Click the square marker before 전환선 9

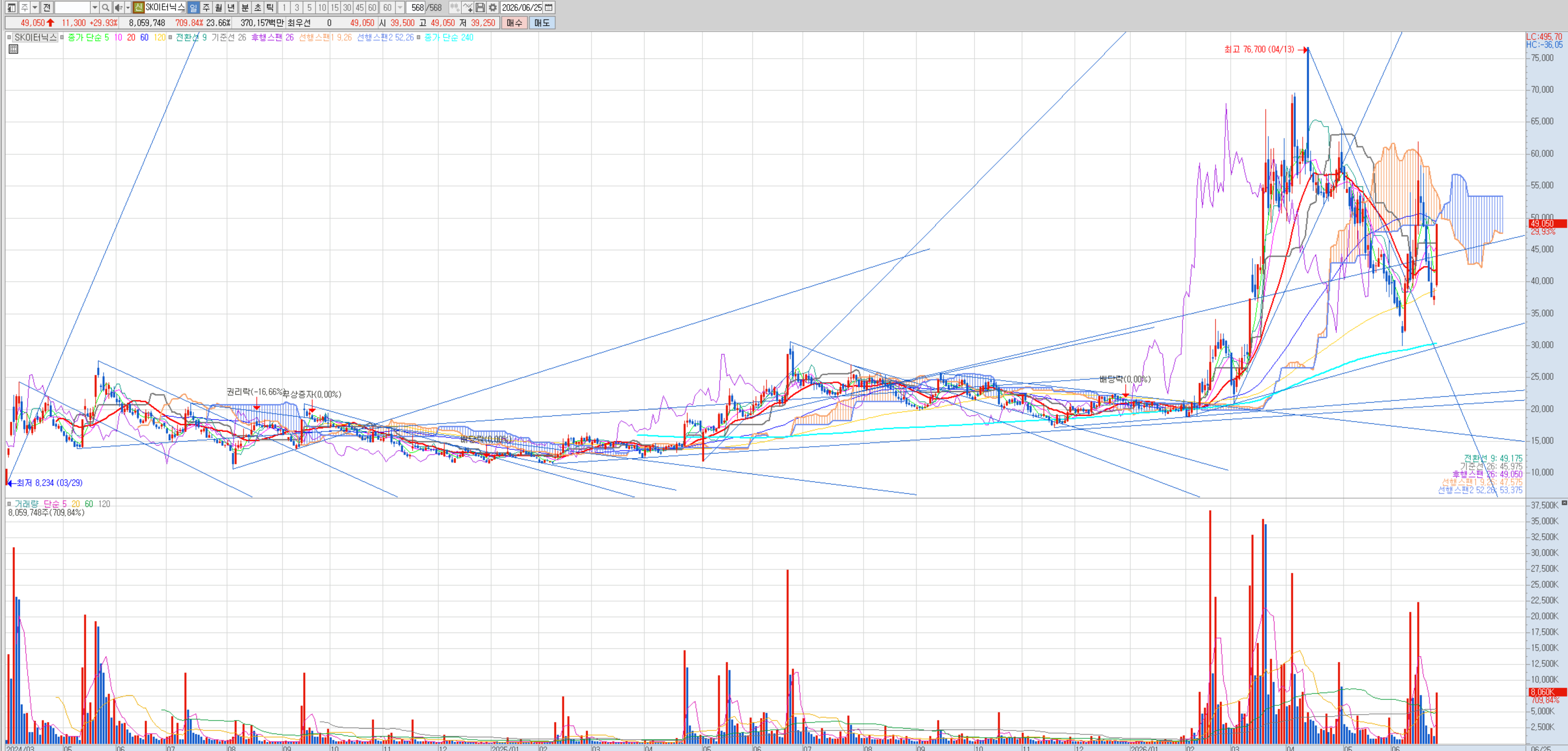coord(171,37)
